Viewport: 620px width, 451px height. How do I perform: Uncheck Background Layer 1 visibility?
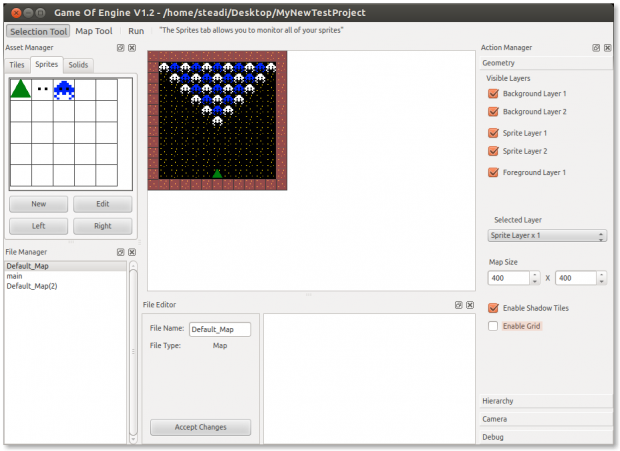pos(493,94)
